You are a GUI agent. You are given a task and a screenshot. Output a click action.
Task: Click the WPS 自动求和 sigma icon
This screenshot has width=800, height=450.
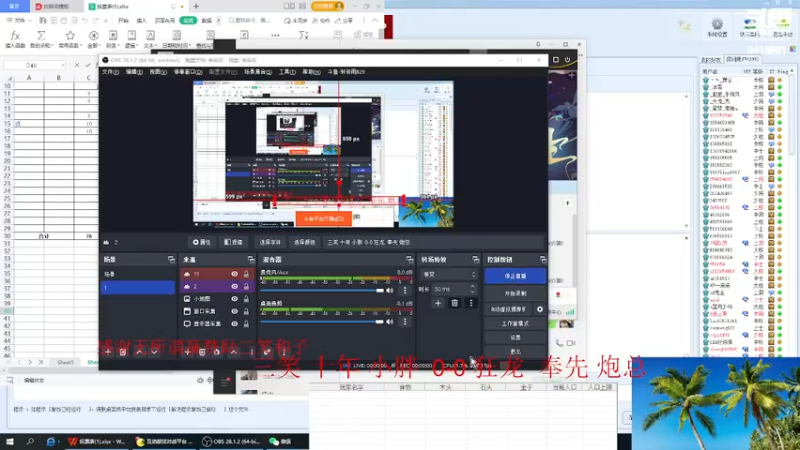tap(41, 36)
